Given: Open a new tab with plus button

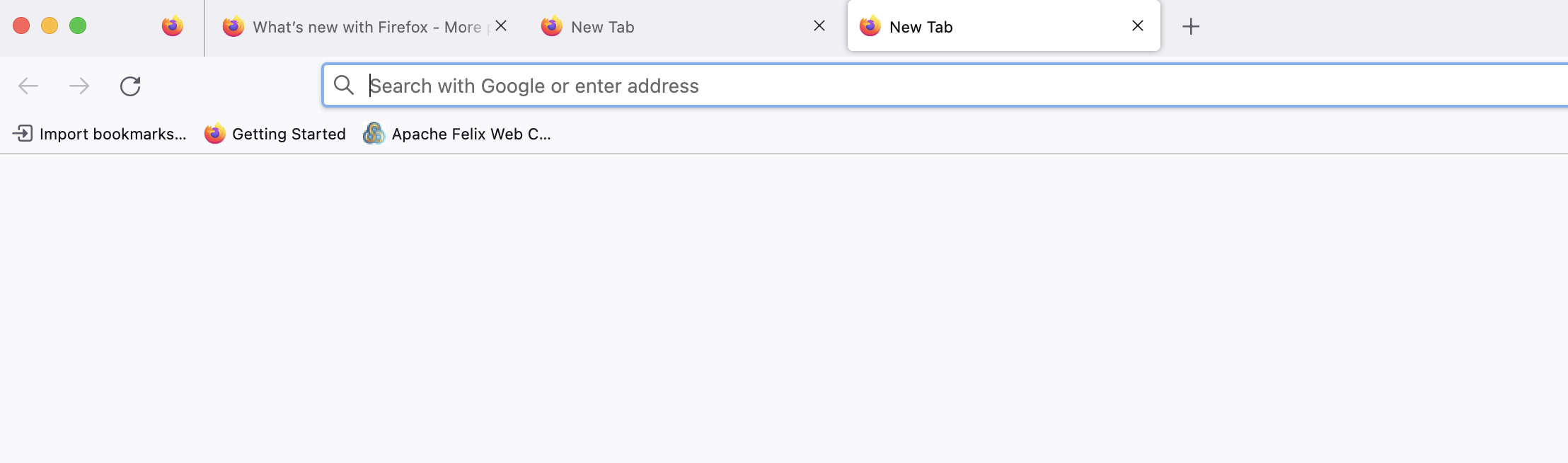Looking at the screenshot, I should (1191, 27).
